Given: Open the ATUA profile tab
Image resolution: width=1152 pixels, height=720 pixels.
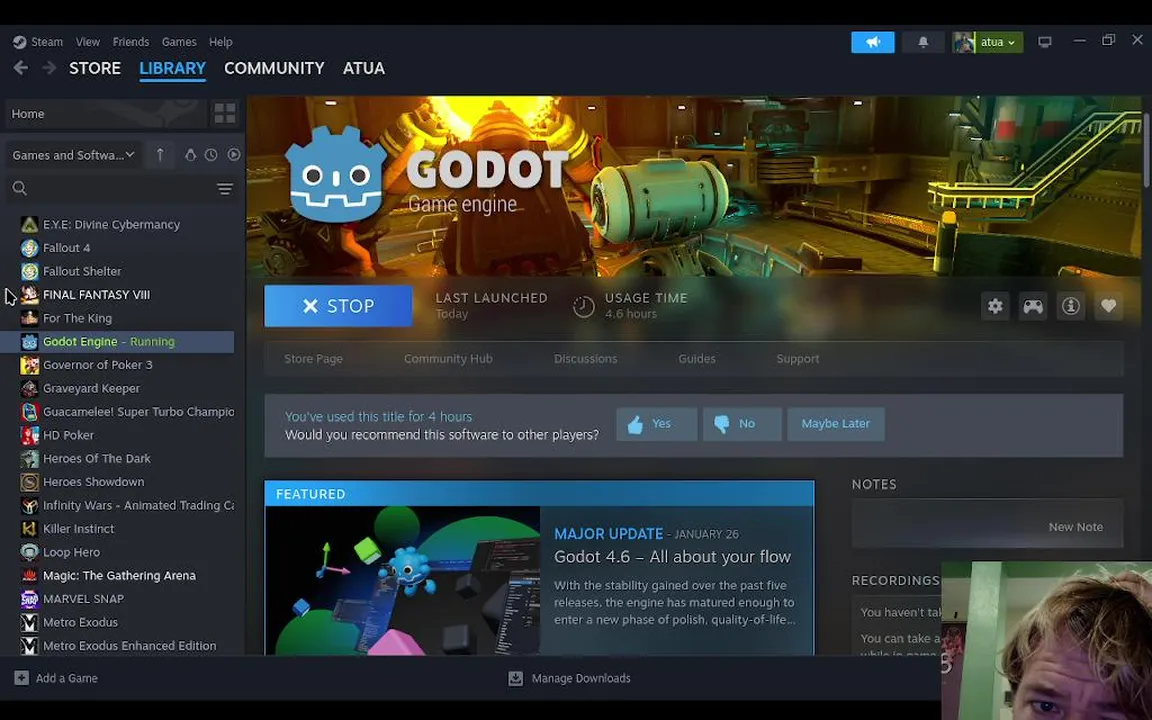Looking at the screenshot, I should (x=364, y=68).
